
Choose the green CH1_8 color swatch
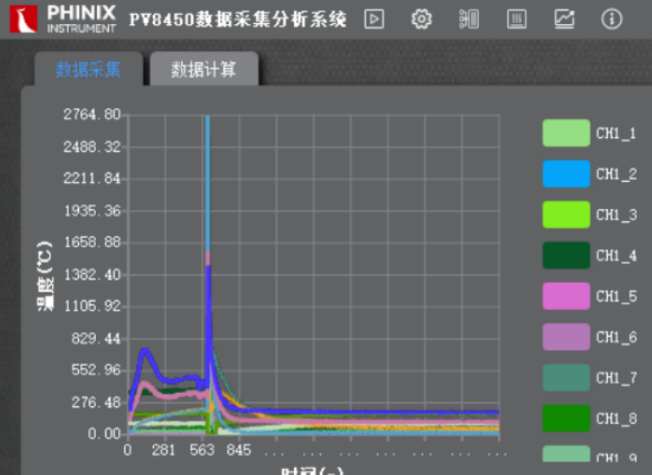[566, 418]
